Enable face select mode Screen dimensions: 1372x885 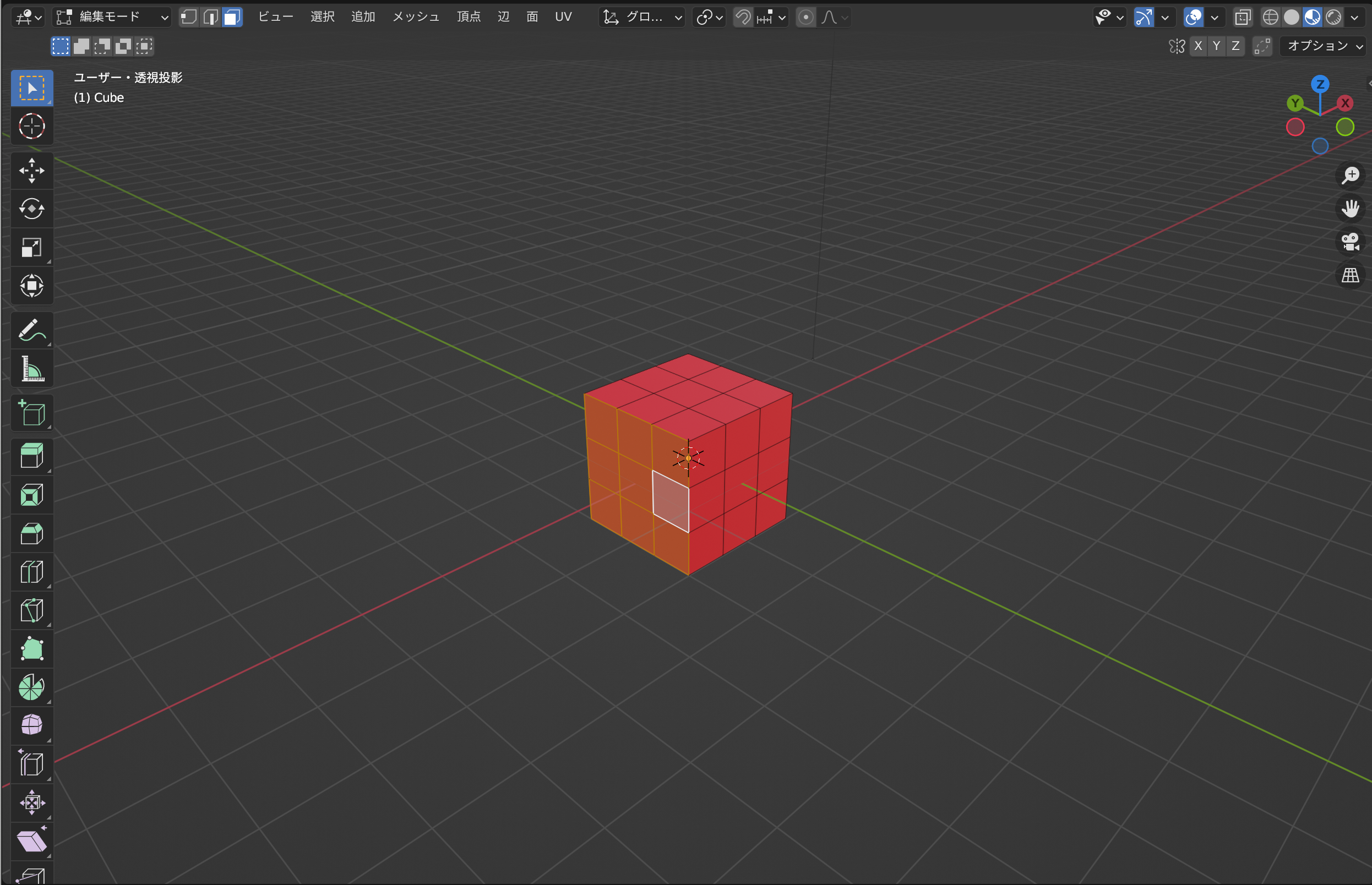click(x=232, y=17)
